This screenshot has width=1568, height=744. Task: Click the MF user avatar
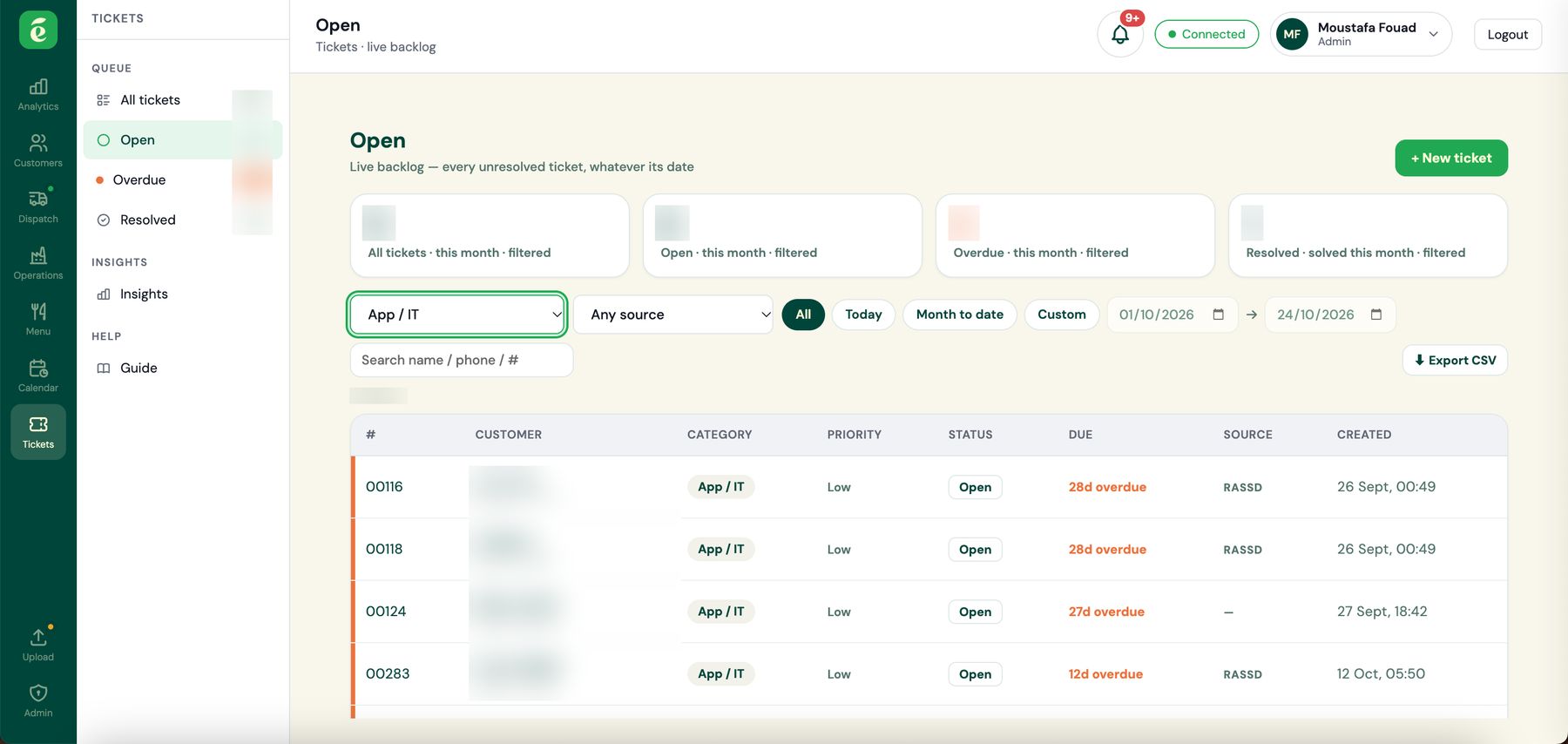(1292, 35)
